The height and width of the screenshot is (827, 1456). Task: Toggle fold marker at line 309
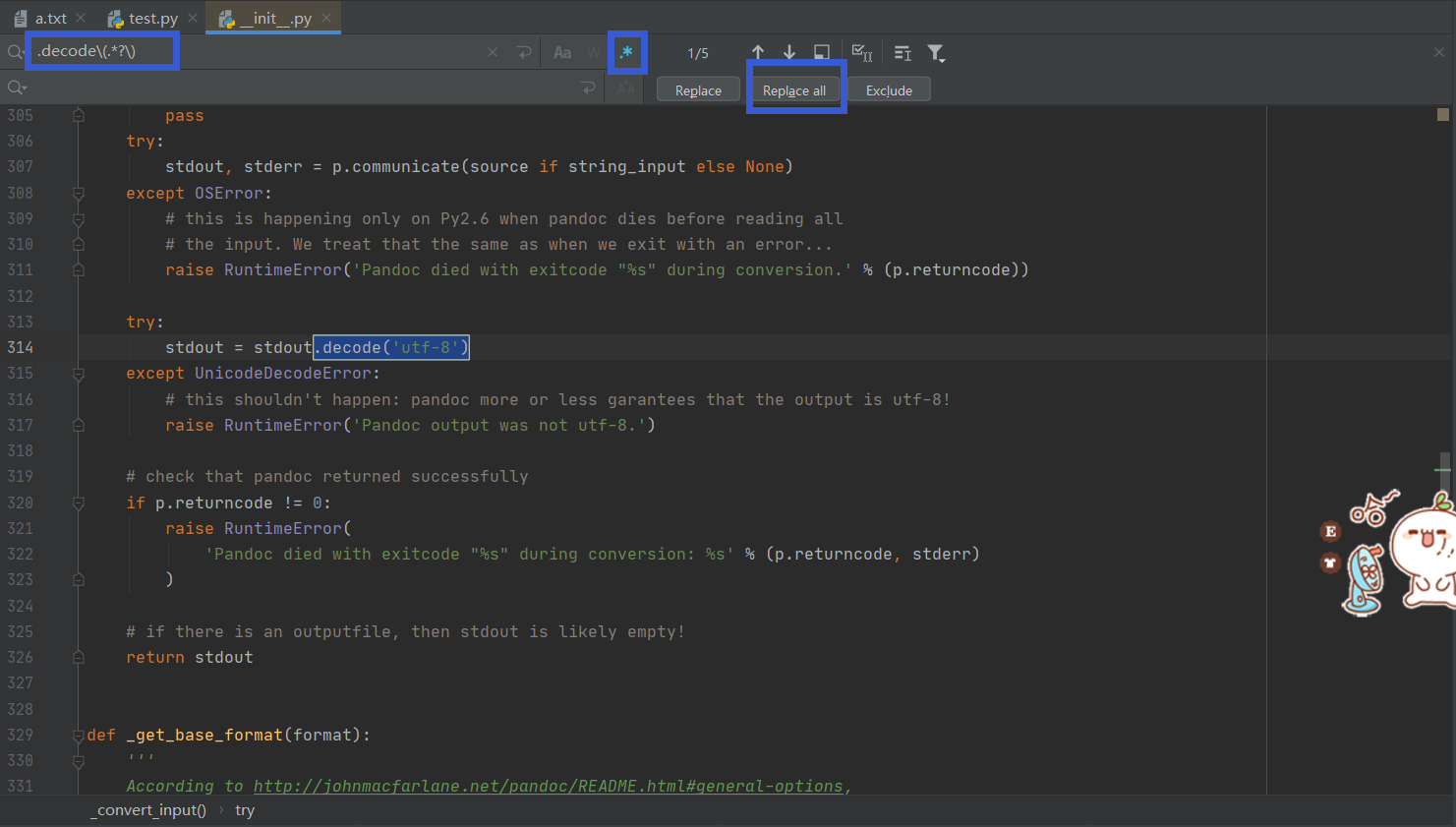coord(79,218)
